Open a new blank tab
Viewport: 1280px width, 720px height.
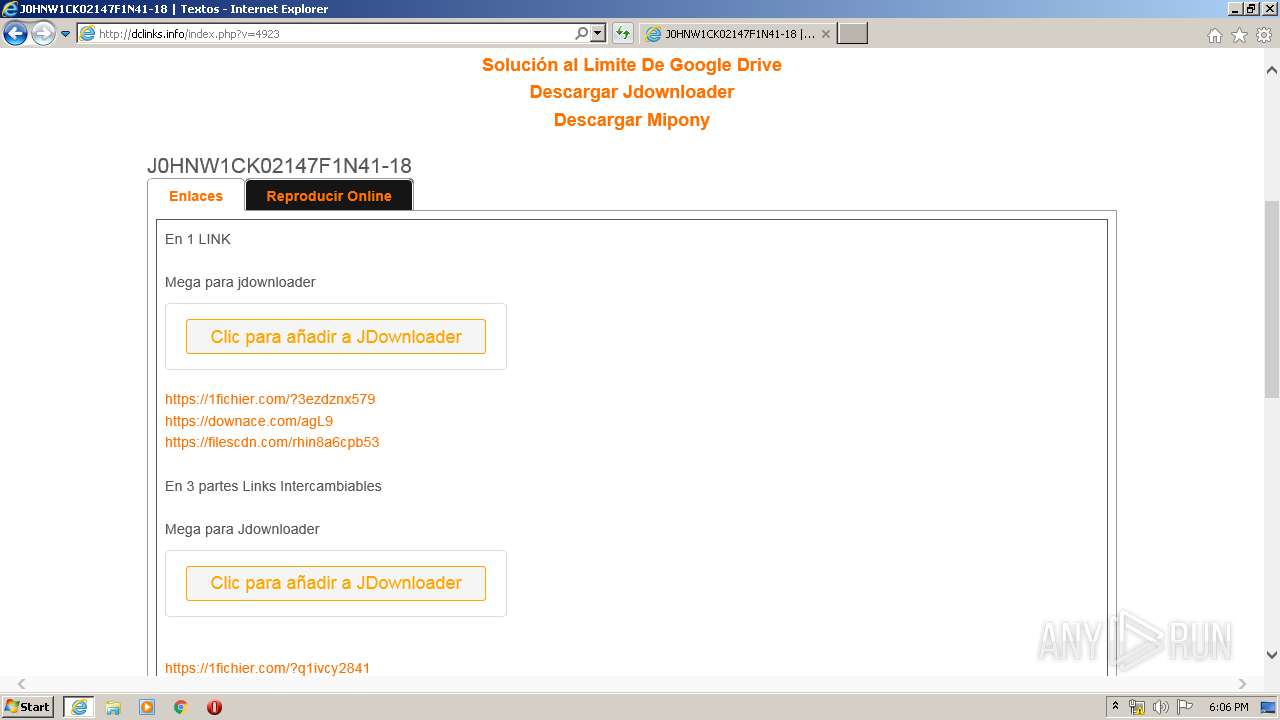pos(852,34)
